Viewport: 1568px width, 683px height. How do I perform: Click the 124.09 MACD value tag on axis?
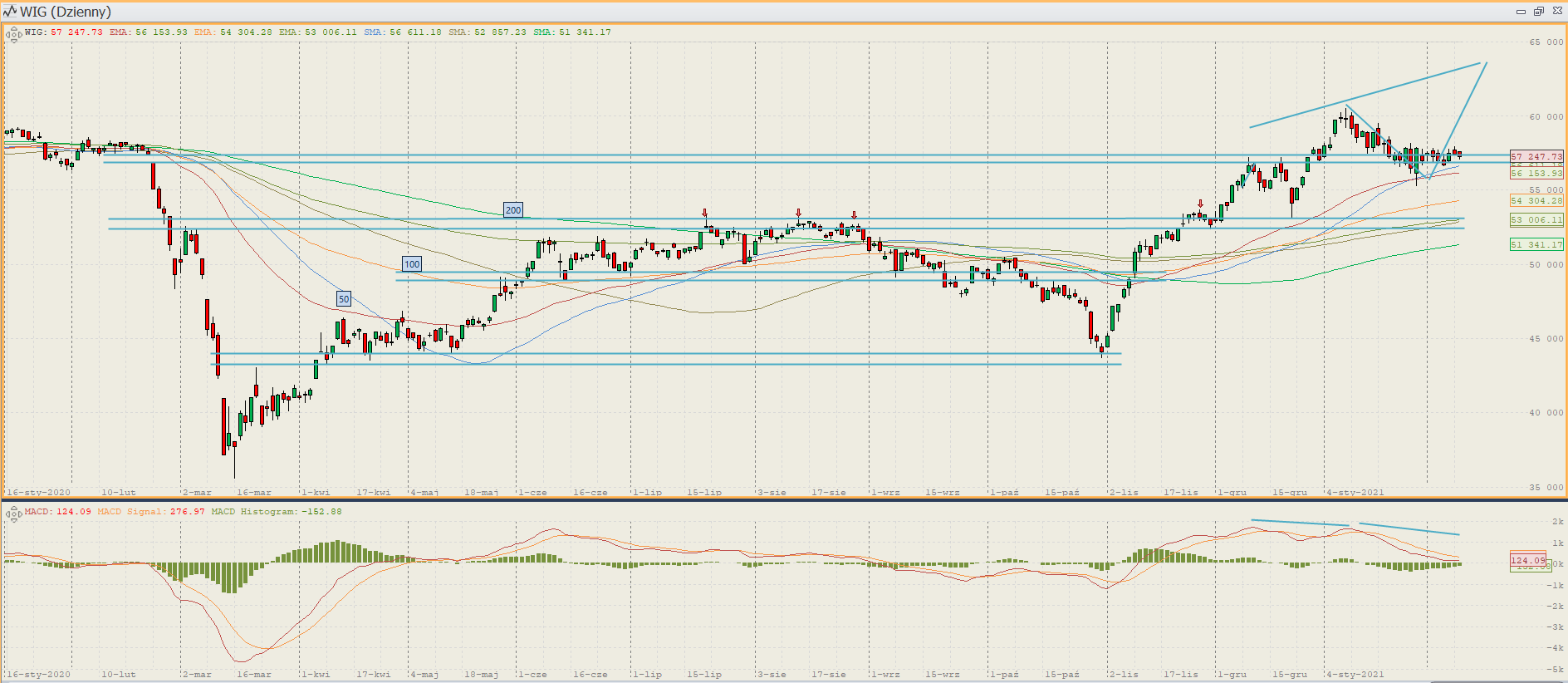tap(1527, 560)
